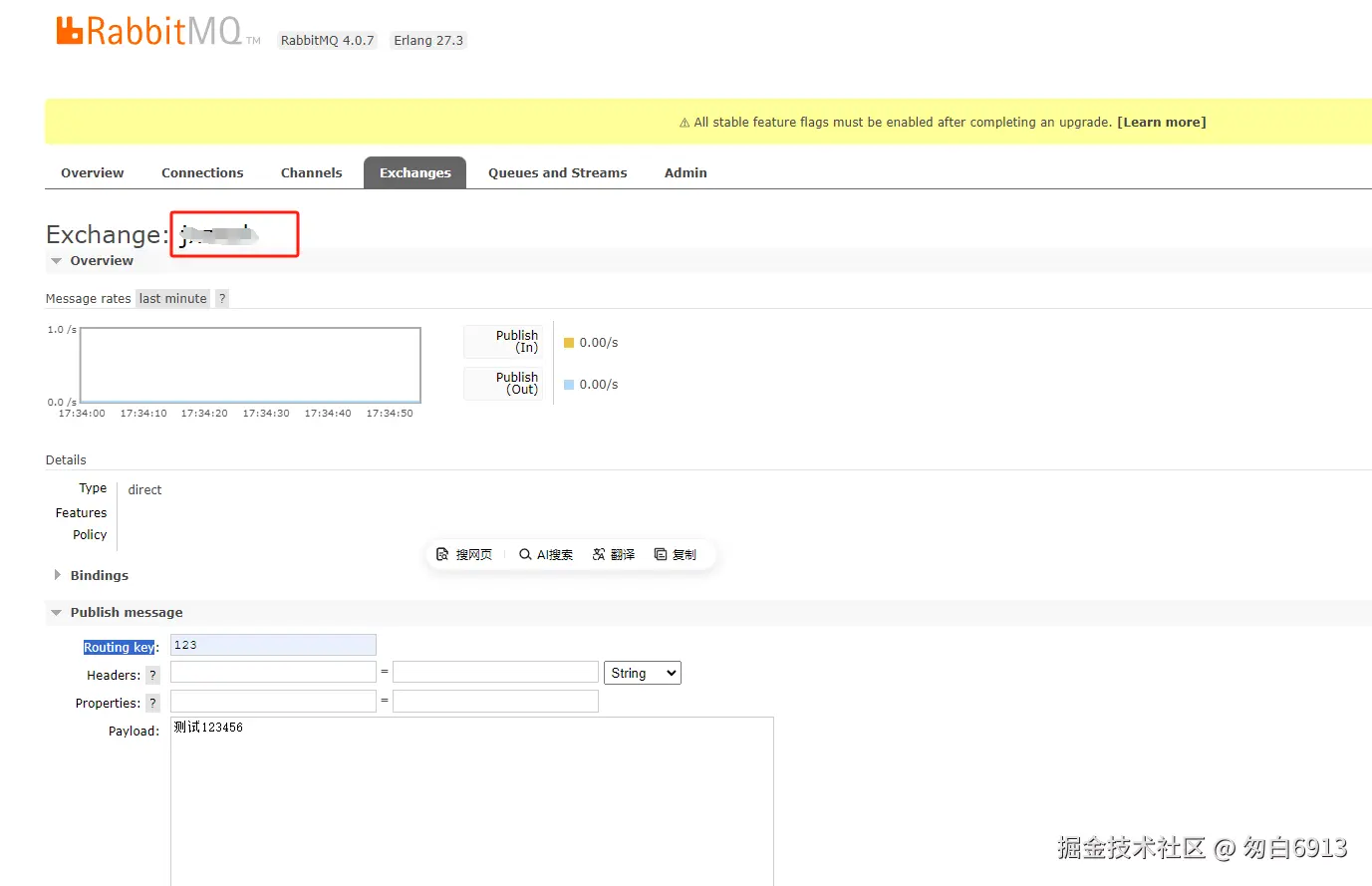Focus the Routing key field
The height and width of the screenshot is (886, 1372).
click(x=273, y=645)
